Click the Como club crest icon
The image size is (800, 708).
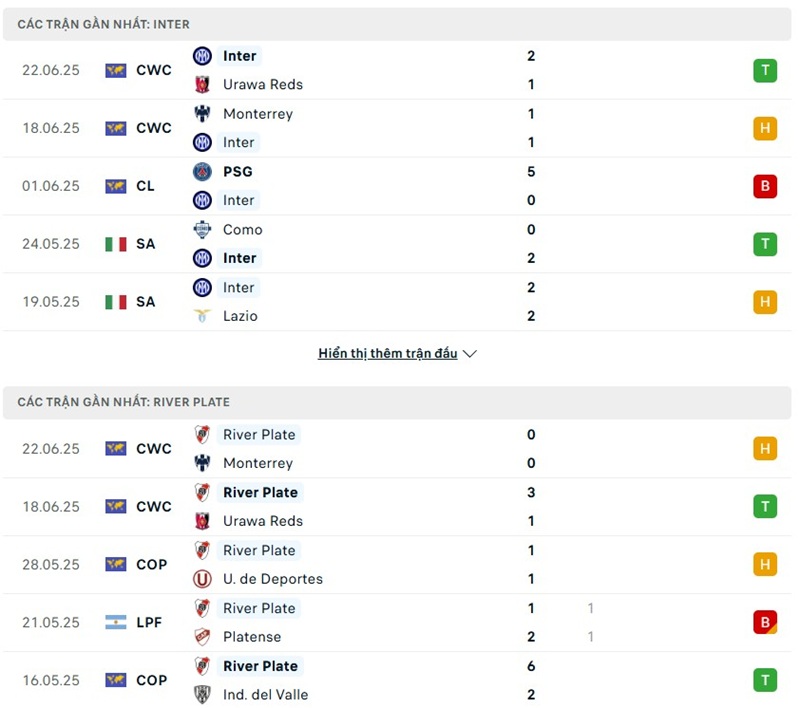click(x=202, y=229)
